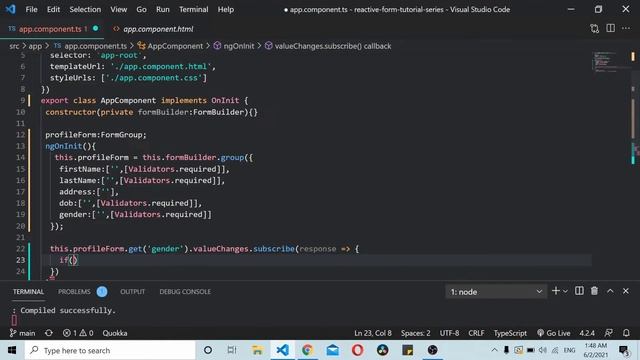This screenshot has width=640, height=360.
Task: Start Go Live server
Action: click(x=553, y=333)
